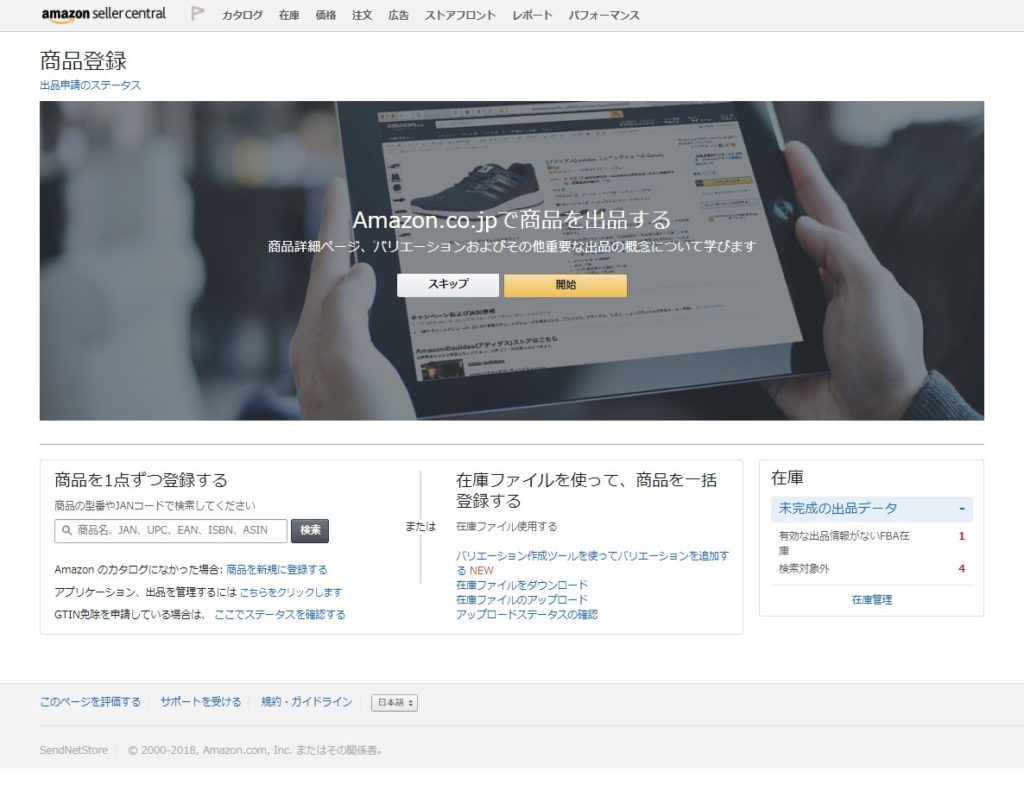Click the 検索 button
This screenshot has height=785, width=1024.
310,530
